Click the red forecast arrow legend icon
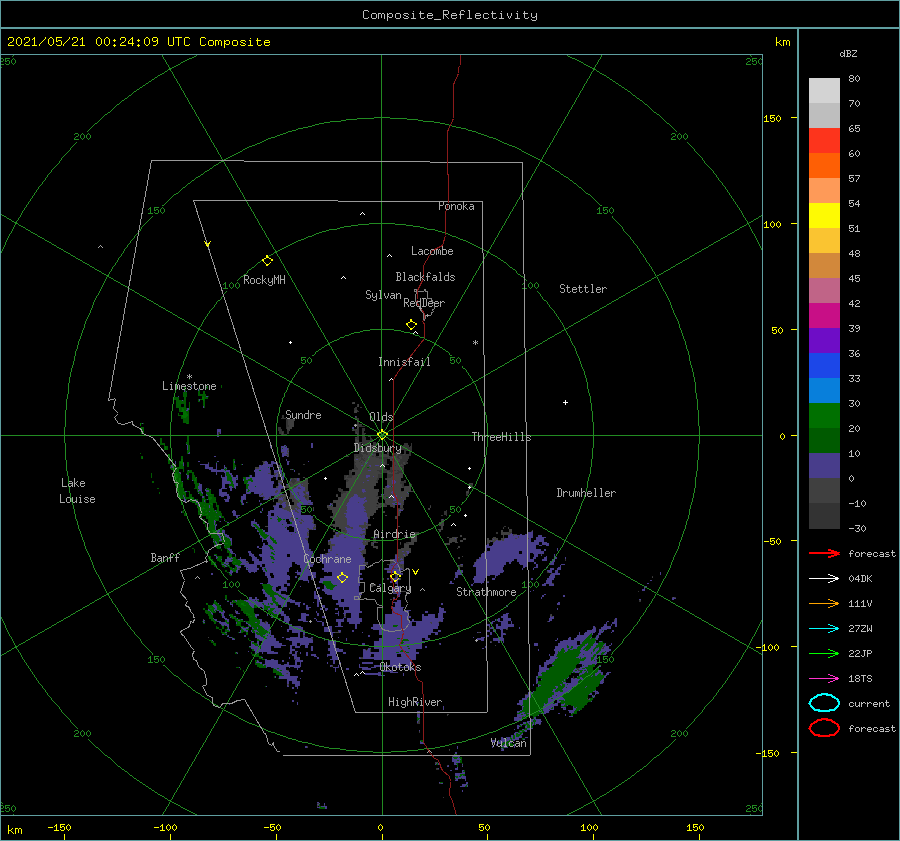Viewport: 900px width, 841px height. [x=824, y=553]
